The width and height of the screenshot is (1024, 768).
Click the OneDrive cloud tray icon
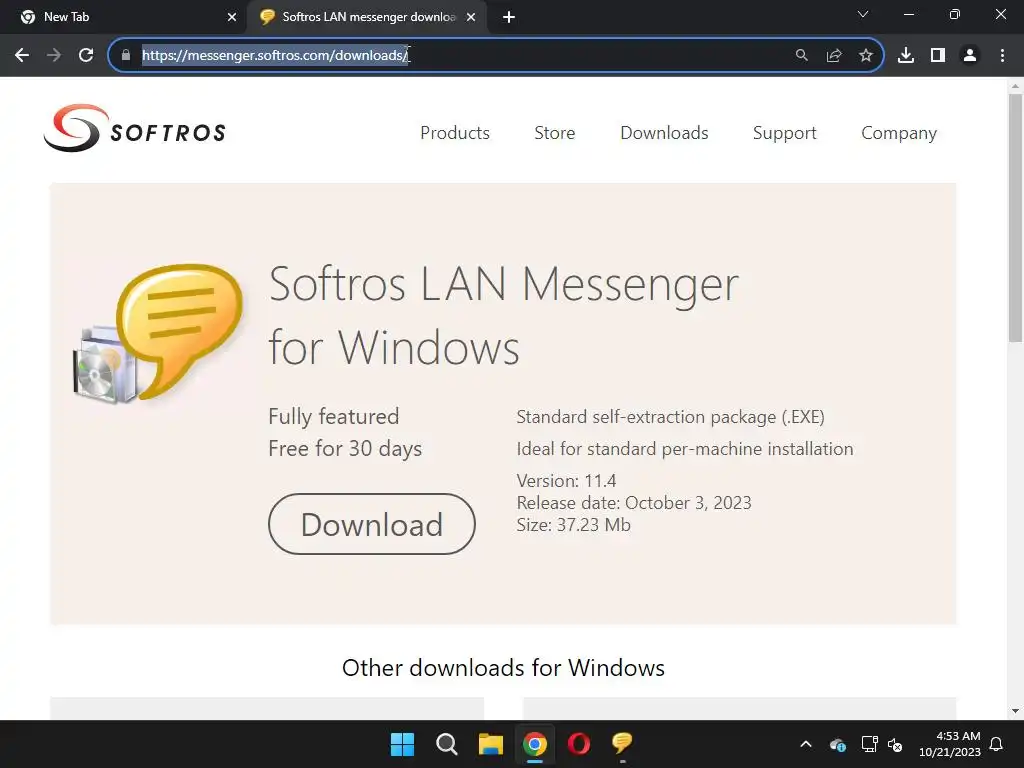point(838,744)
